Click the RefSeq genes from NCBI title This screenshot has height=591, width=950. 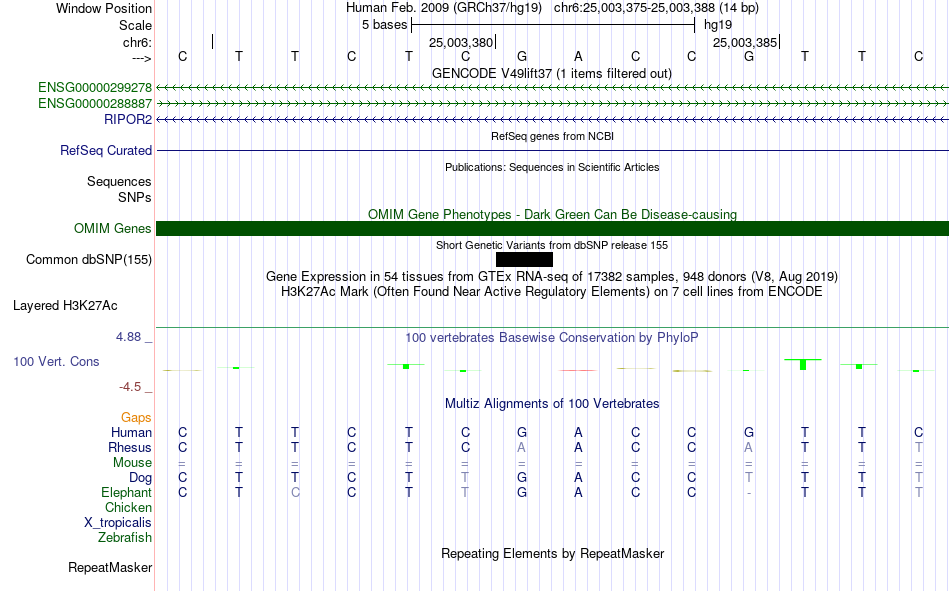(x=553, y=136)
